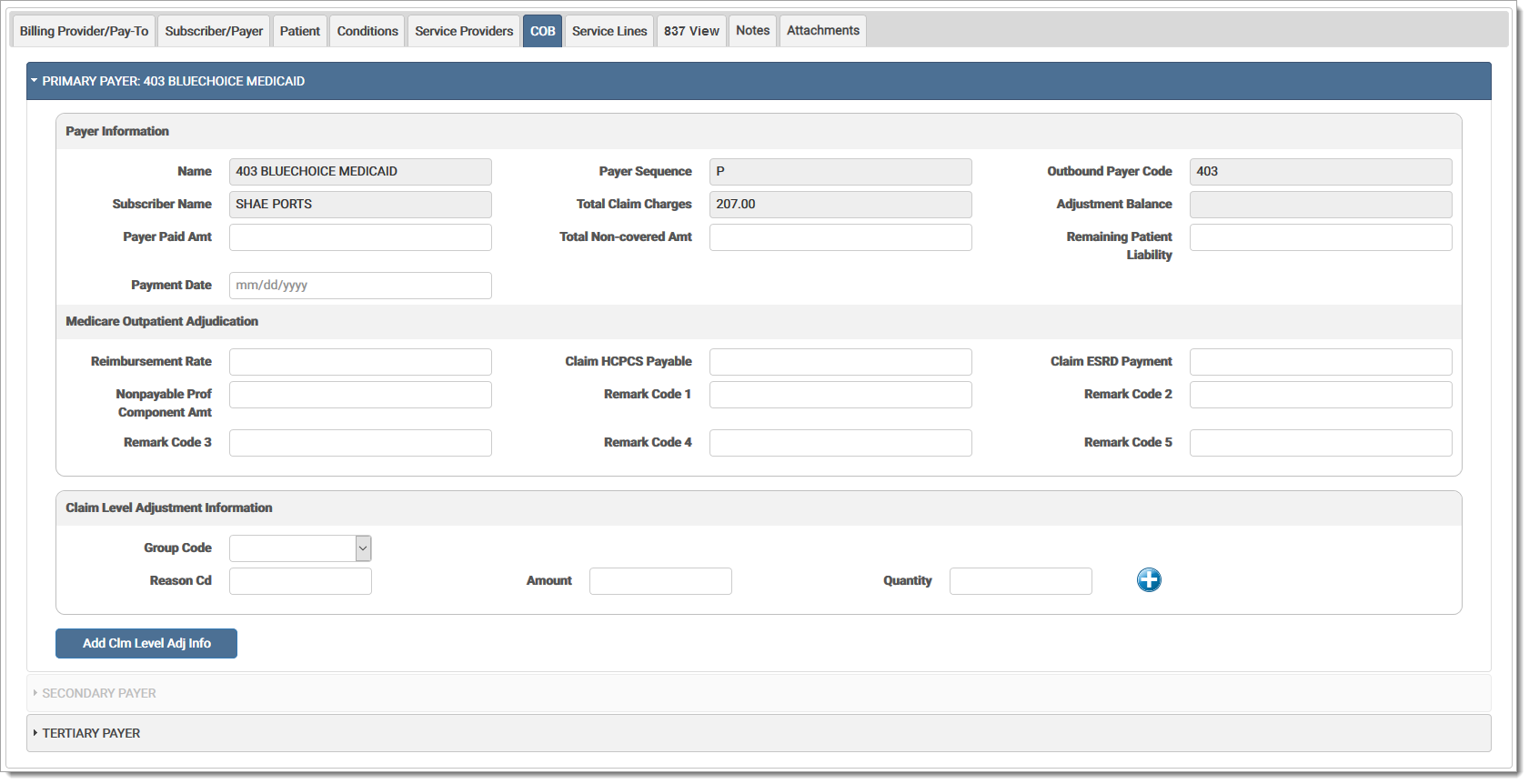This screenshot has width=1529, height=784.
Task: Click the Reason Cd text field
Action: (x=300, y=581)
